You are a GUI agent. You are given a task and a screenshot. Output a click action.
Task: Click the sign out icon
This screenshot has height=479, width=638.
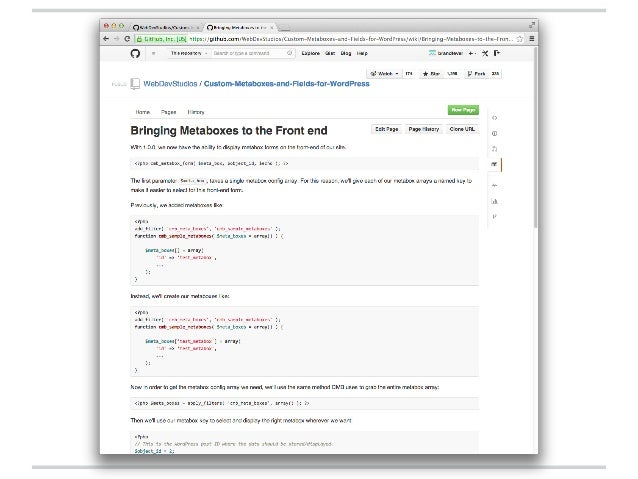(x=497, y=53)
